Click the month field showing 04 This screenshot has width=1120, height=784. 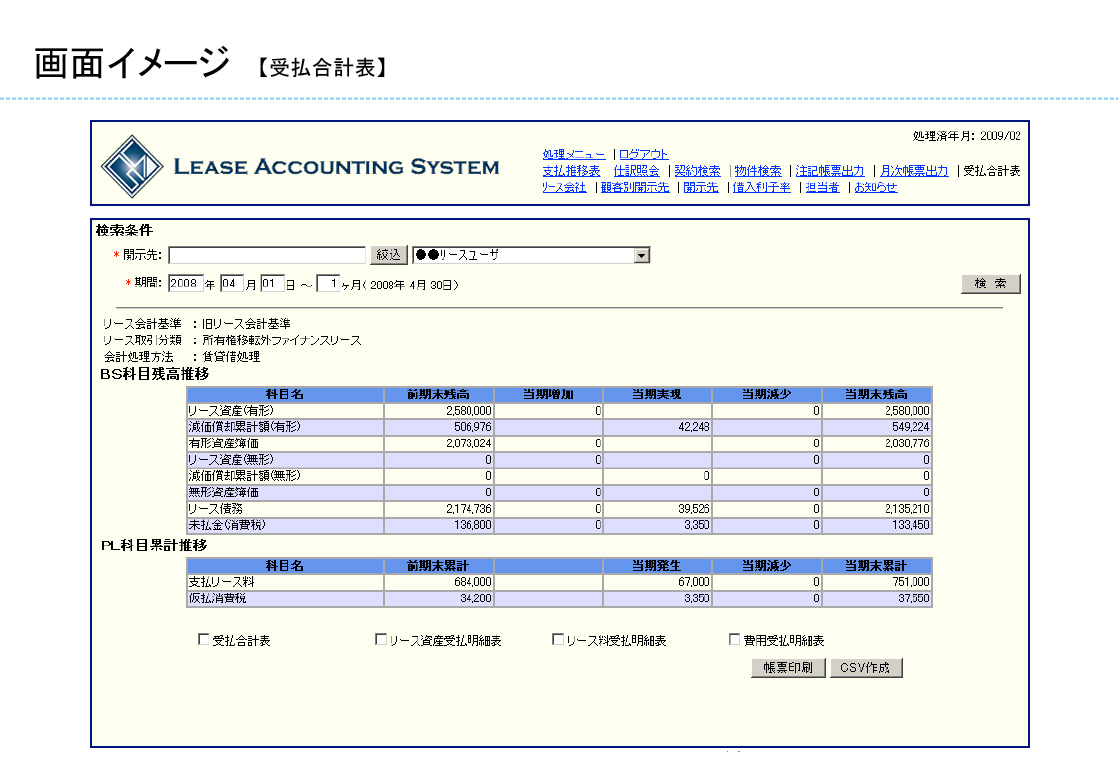point(231,283)
